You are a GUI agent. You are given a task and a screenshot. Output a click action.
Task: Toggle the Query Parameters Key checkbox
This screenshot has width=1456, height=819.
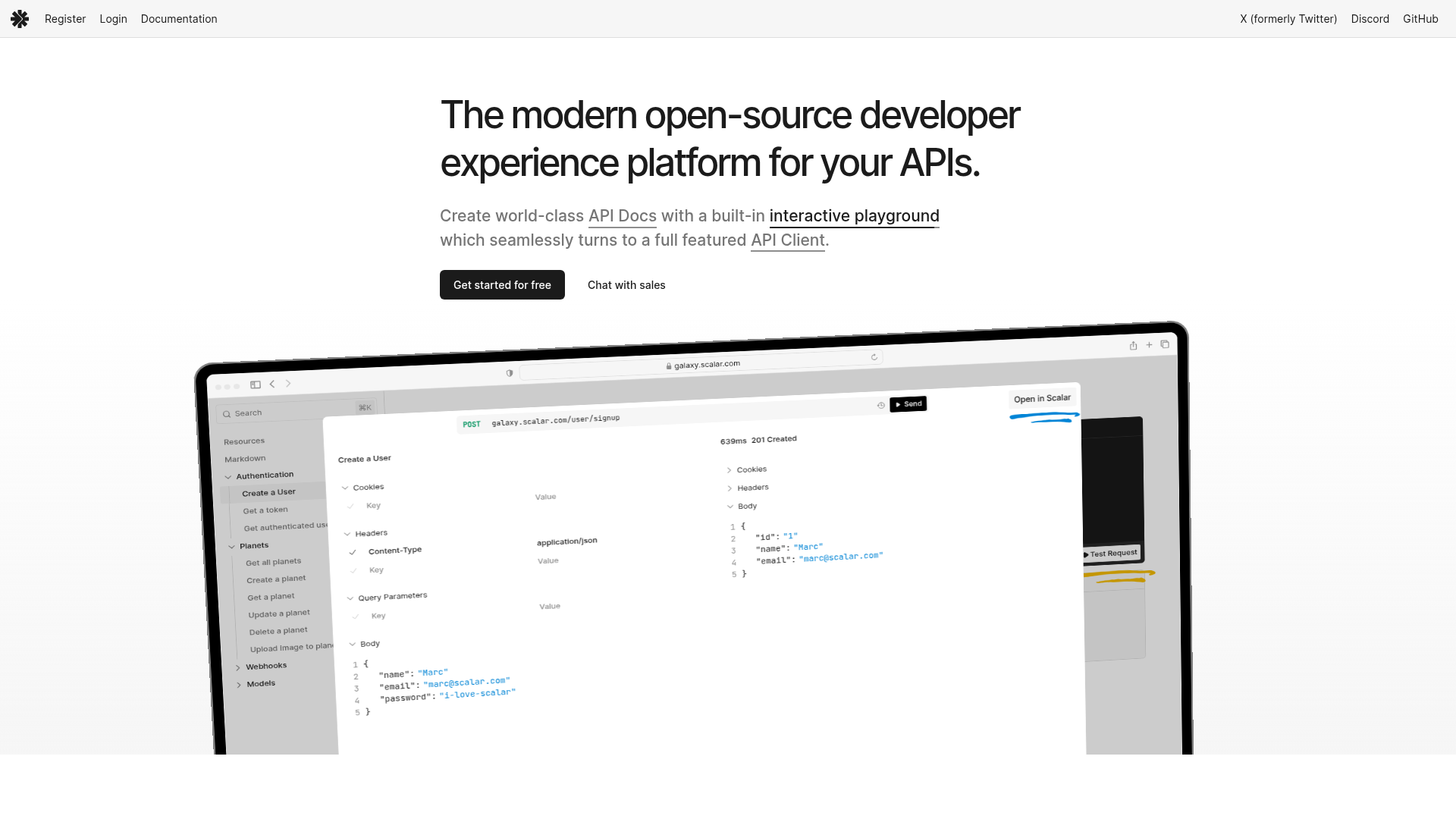click(x=356, y=617)
